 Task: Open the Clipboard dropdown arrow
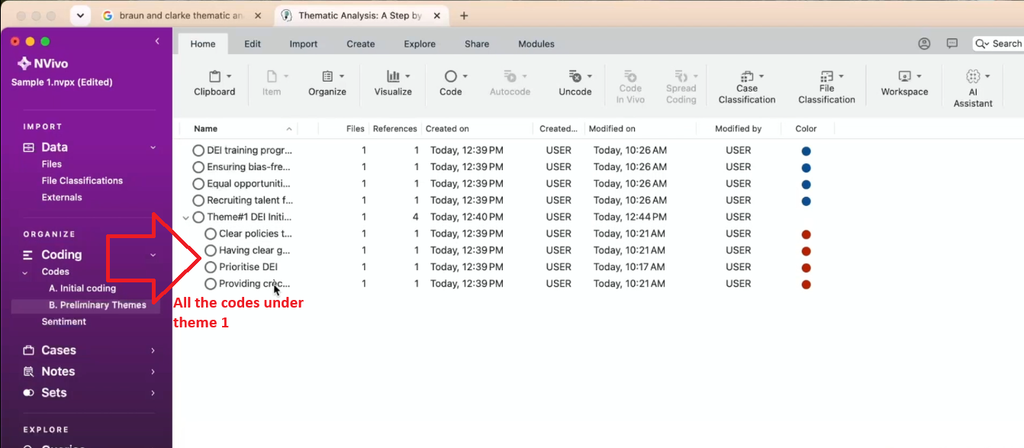(229, 76)
